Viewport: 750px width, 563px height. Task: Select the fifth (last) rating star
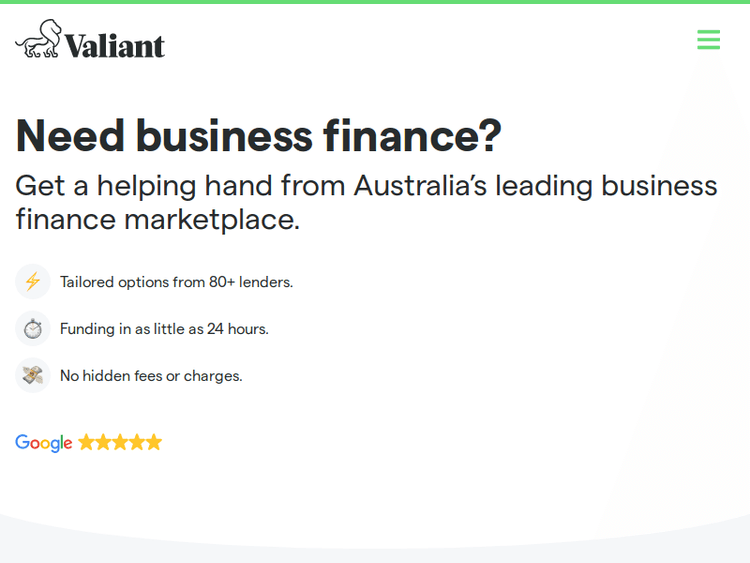[154, 442]
